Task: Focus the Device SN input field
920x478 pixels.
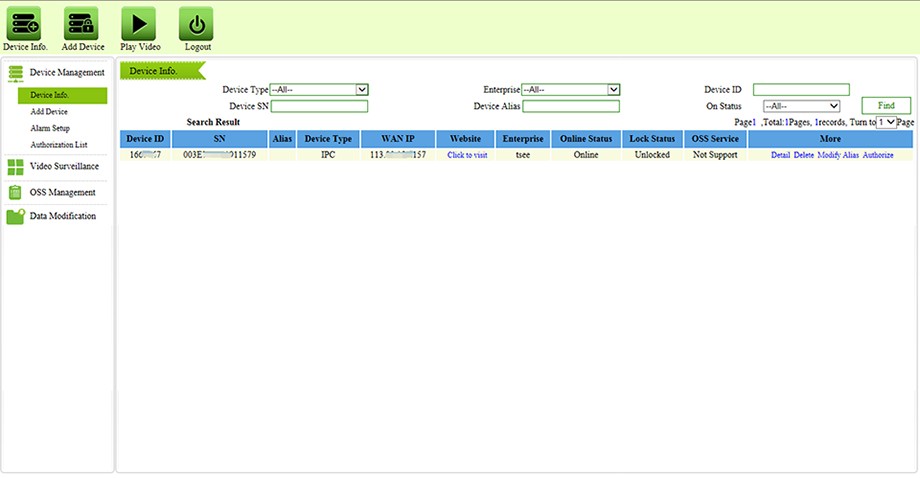Action: coord(319,106)
